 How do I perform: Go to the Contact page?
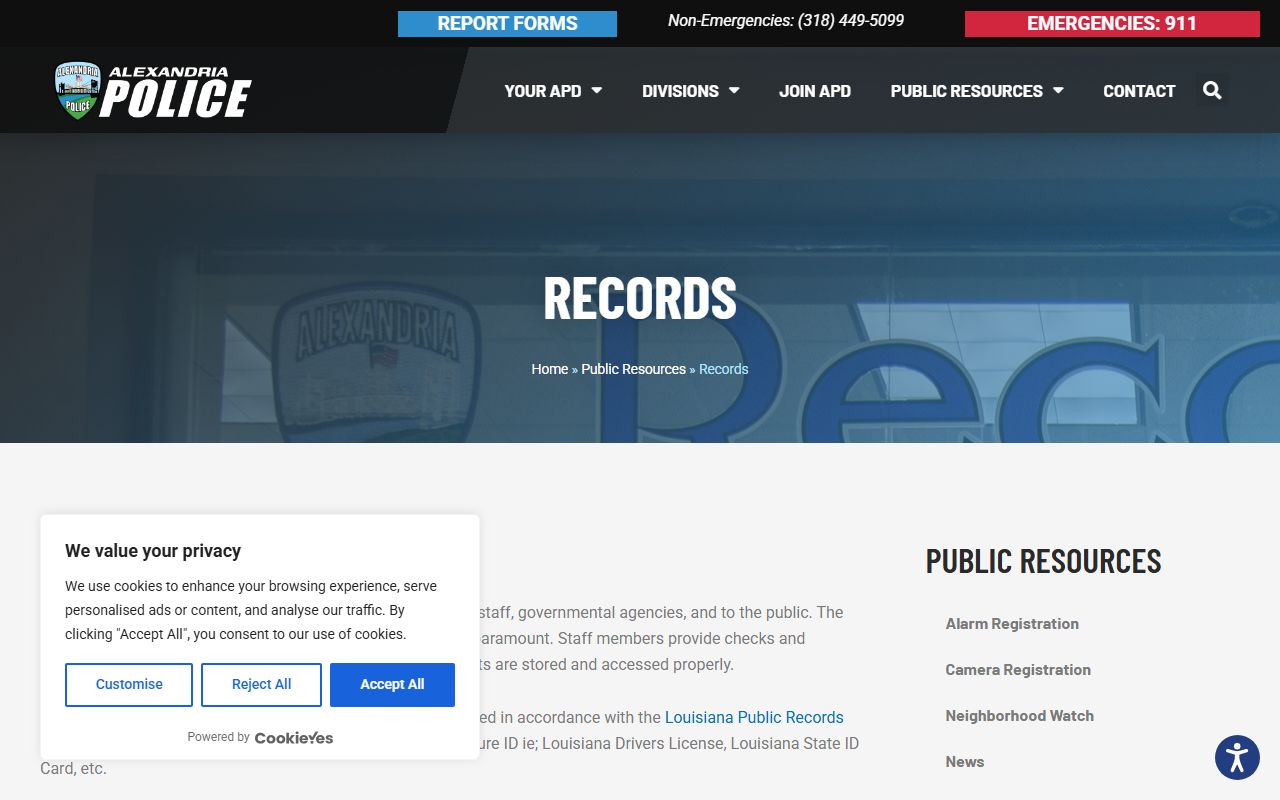(x=1139, y=91)
